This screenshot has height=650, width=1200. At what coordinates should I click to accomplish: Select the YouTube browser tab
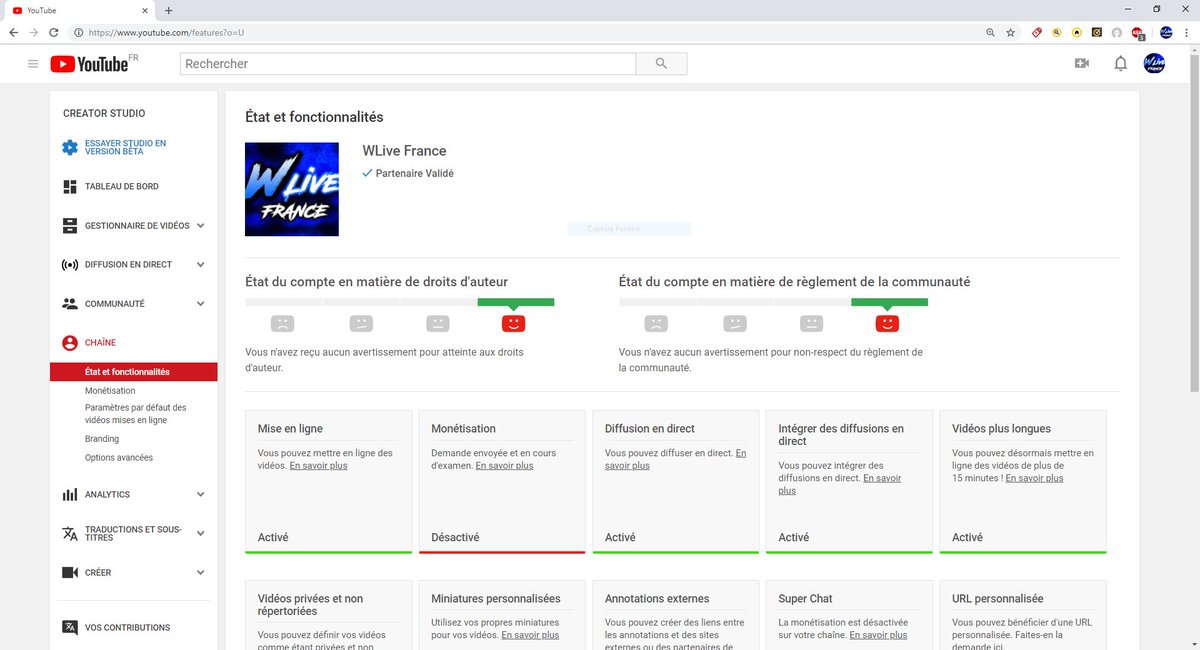[80, 10]
